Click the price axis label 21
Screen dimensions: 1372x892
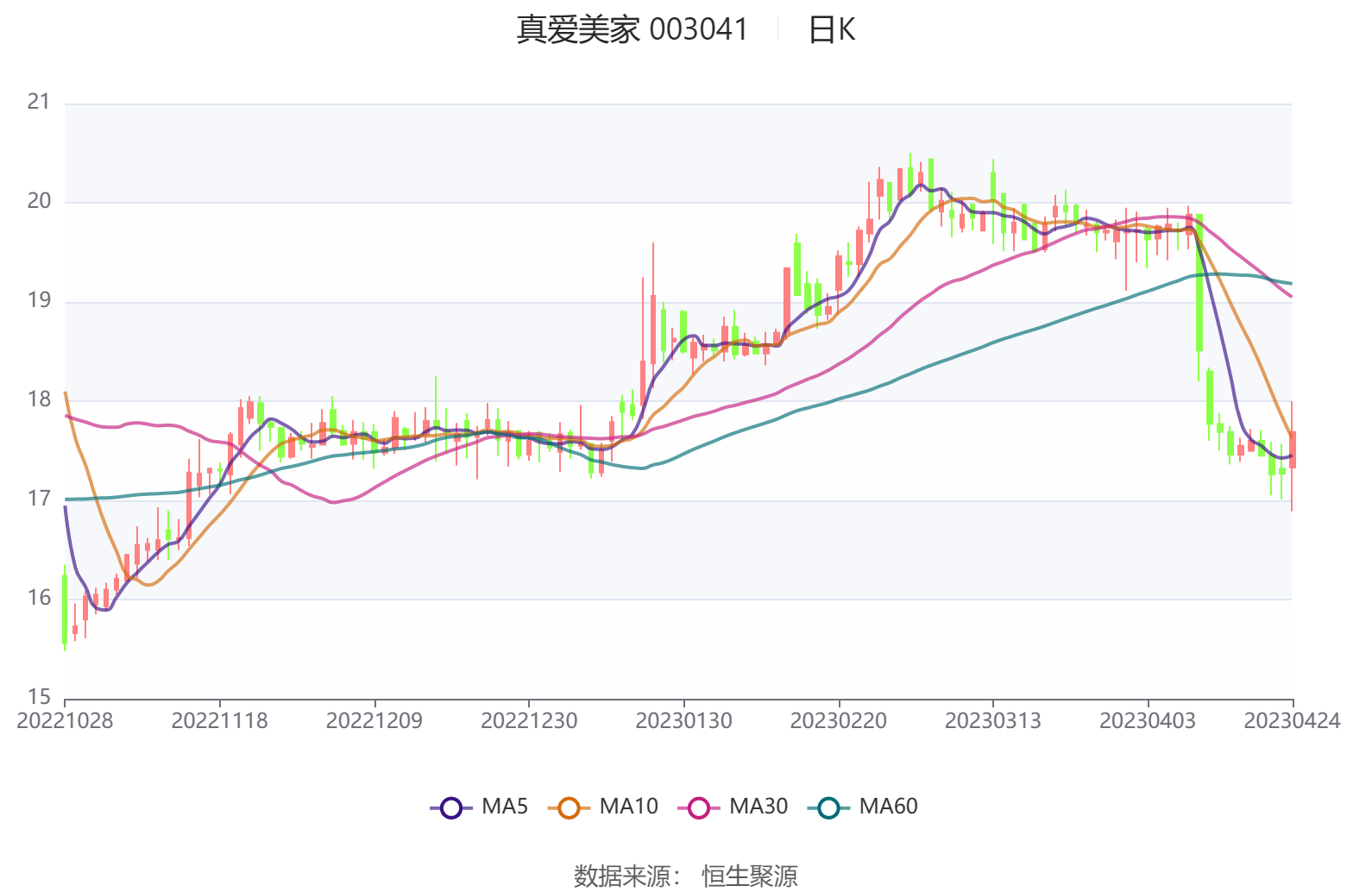[x=39, y=102]
